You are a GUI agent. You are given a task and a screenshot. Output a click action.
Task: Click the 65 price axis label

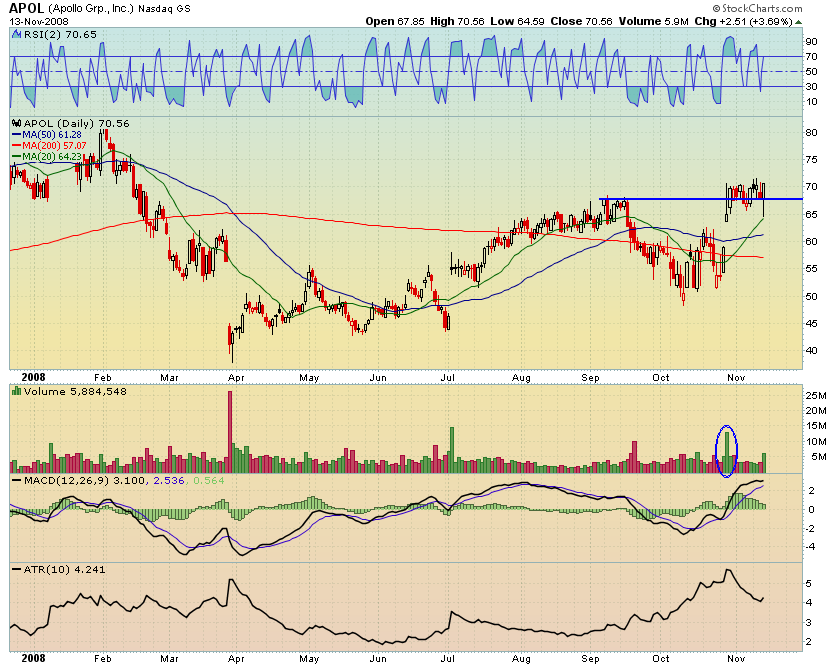(x=811, y=215)
